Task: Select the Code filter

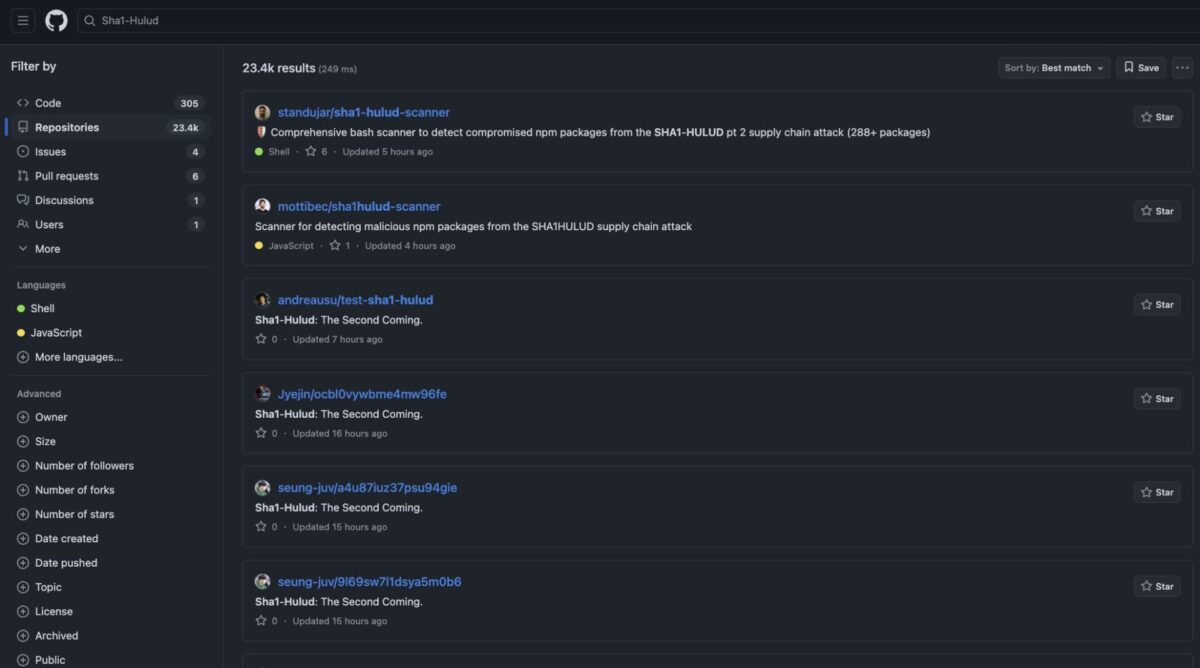Action: (47, 103)
